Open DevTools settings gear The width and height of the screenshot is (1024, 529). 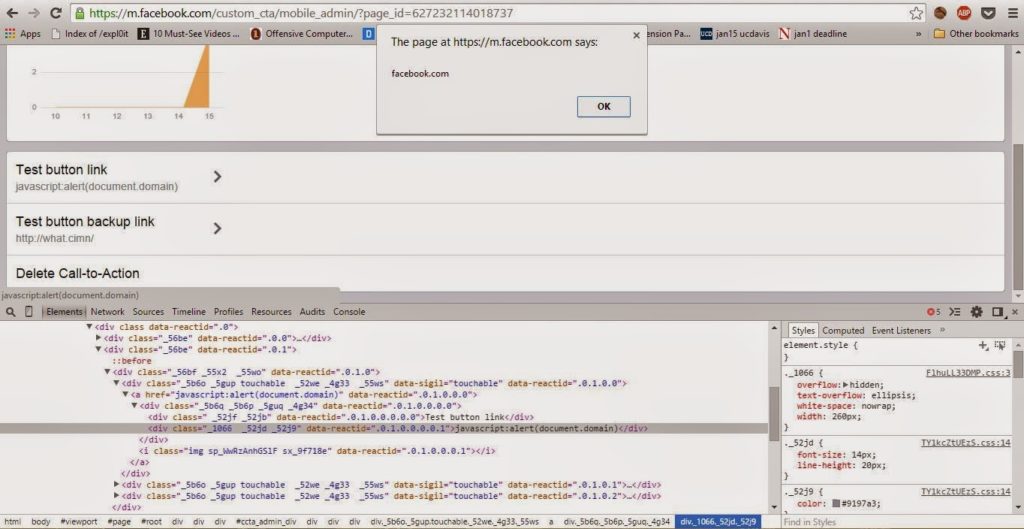pyautogui.click(x=976, y=312)
